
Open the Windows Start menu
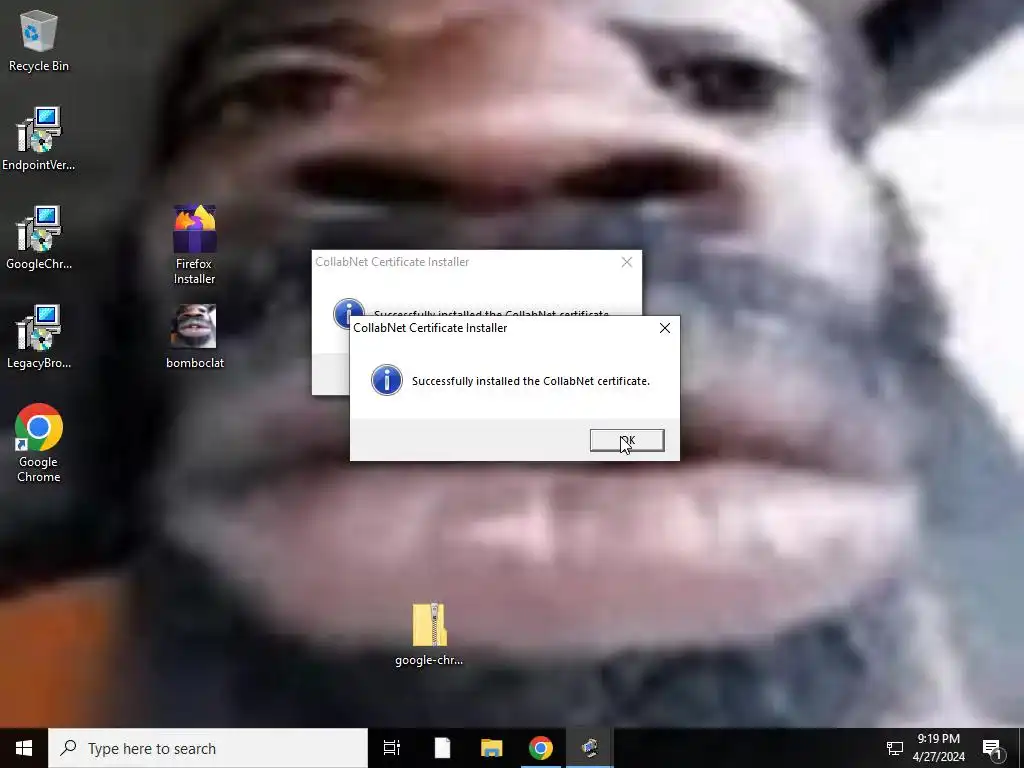point(24,748)
